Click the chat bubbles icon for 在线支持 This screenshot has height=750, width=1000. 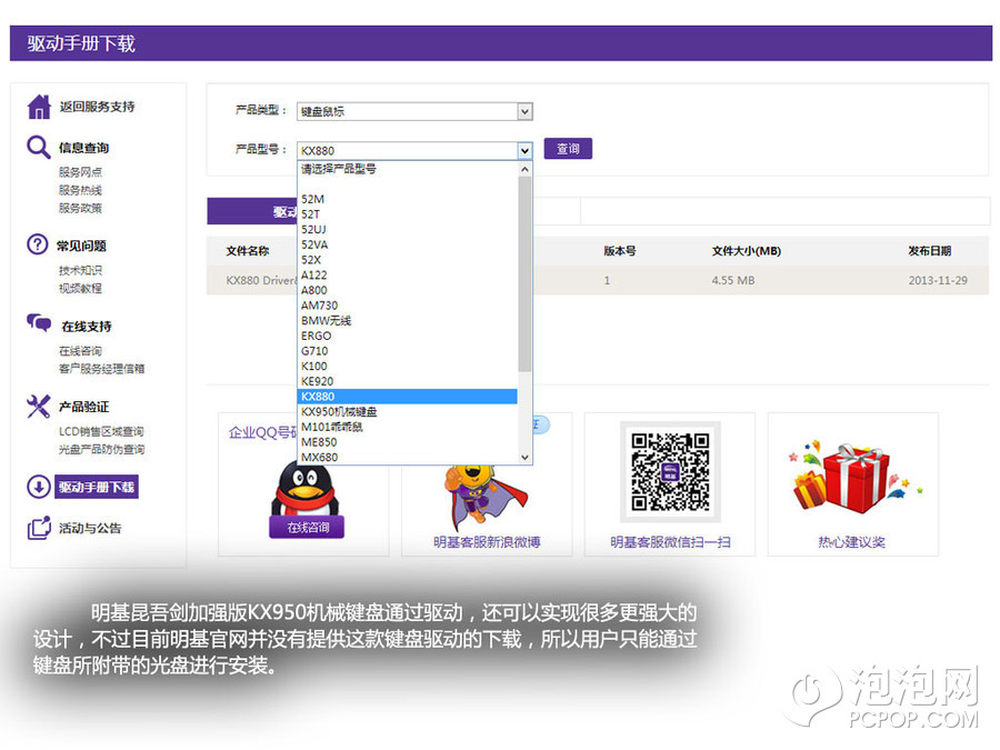(39, 323)
